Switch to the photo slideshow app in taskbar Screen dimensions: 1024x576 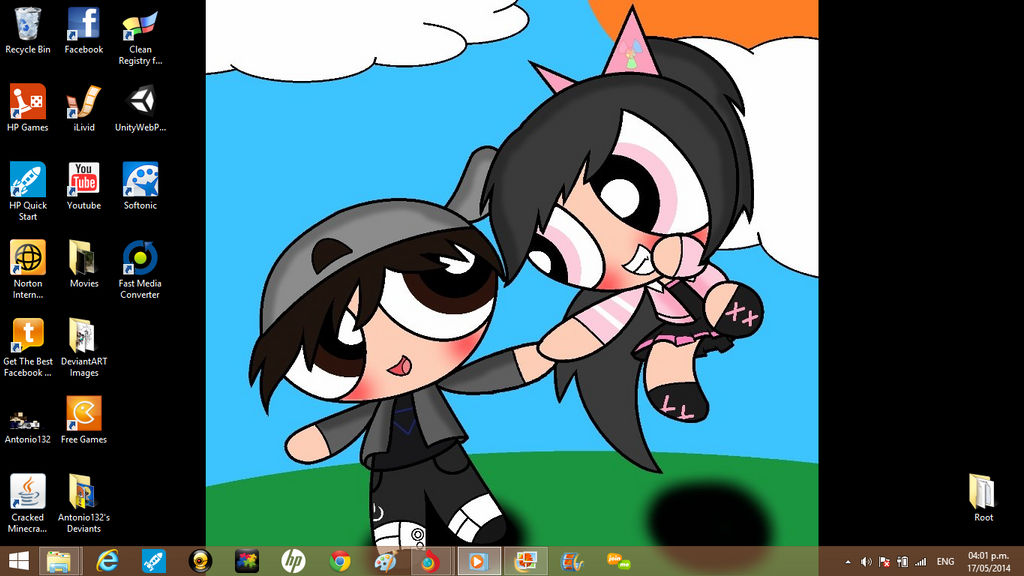point(525,561)
